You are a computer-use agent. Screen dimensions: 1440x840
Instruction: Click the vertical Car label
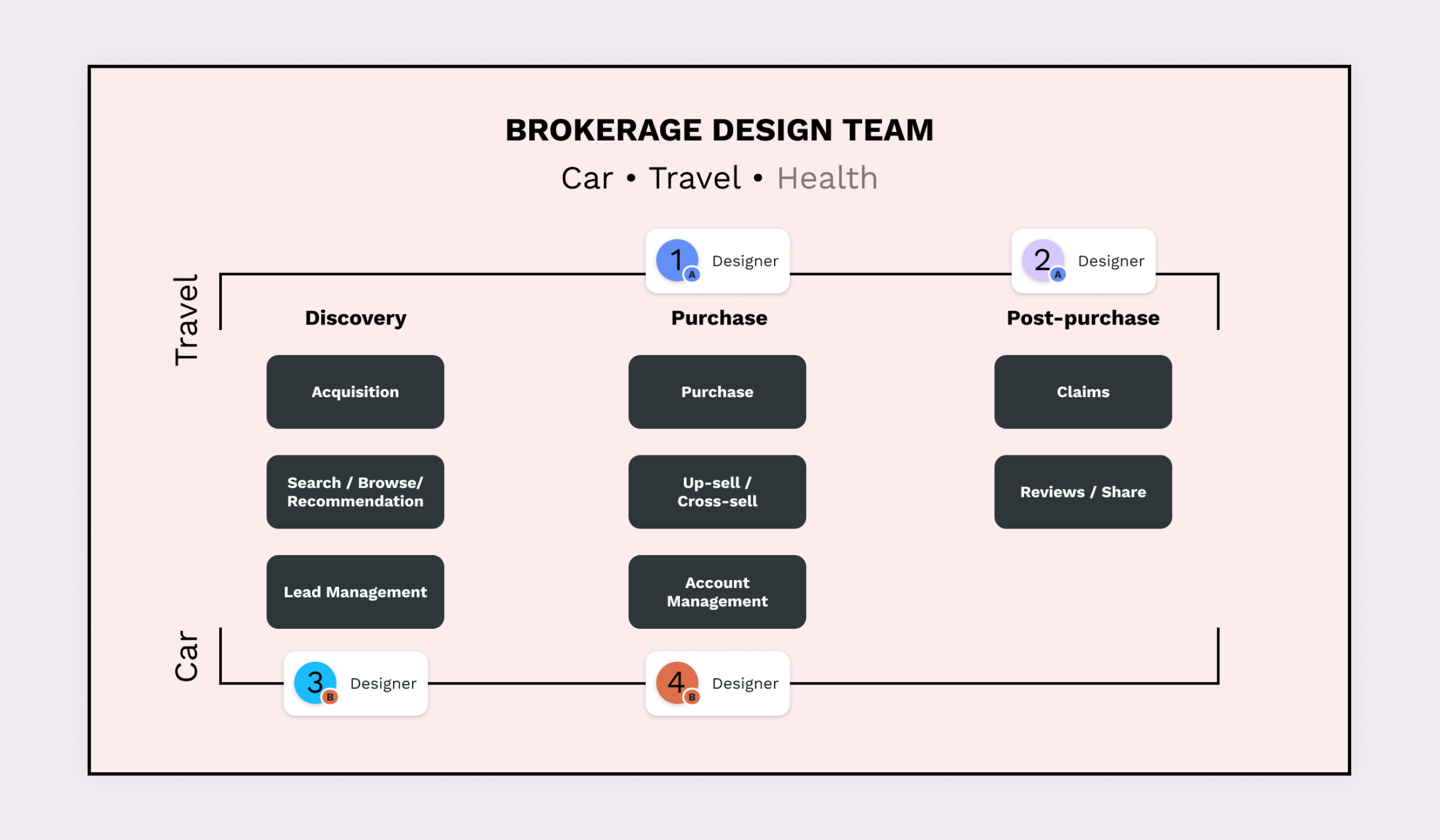[187, 656]
